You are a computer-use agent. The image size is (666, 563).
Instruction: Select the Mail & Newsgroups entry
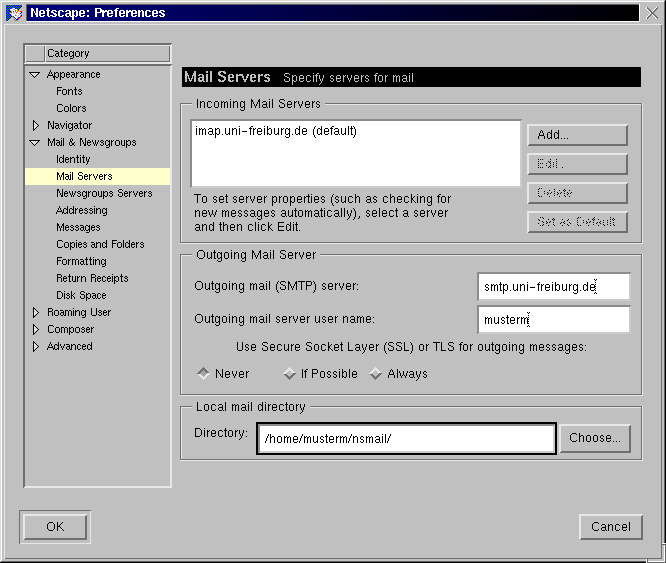pyautogui.click(x=92, y=142)
